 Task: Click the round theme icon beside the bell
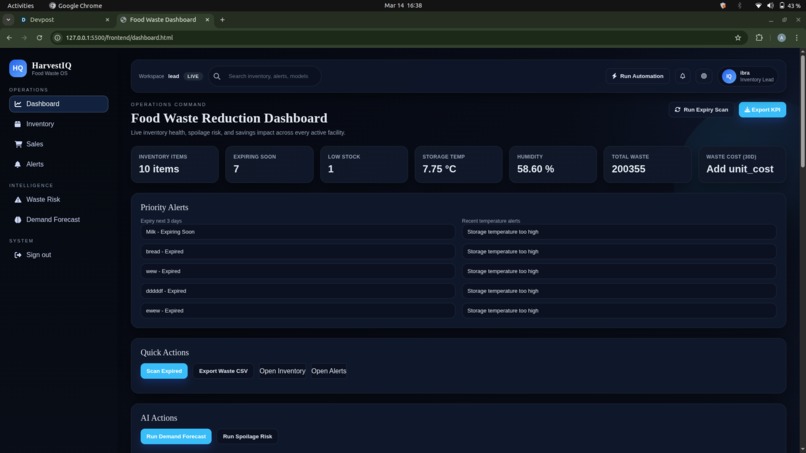(x=704, y=76)
